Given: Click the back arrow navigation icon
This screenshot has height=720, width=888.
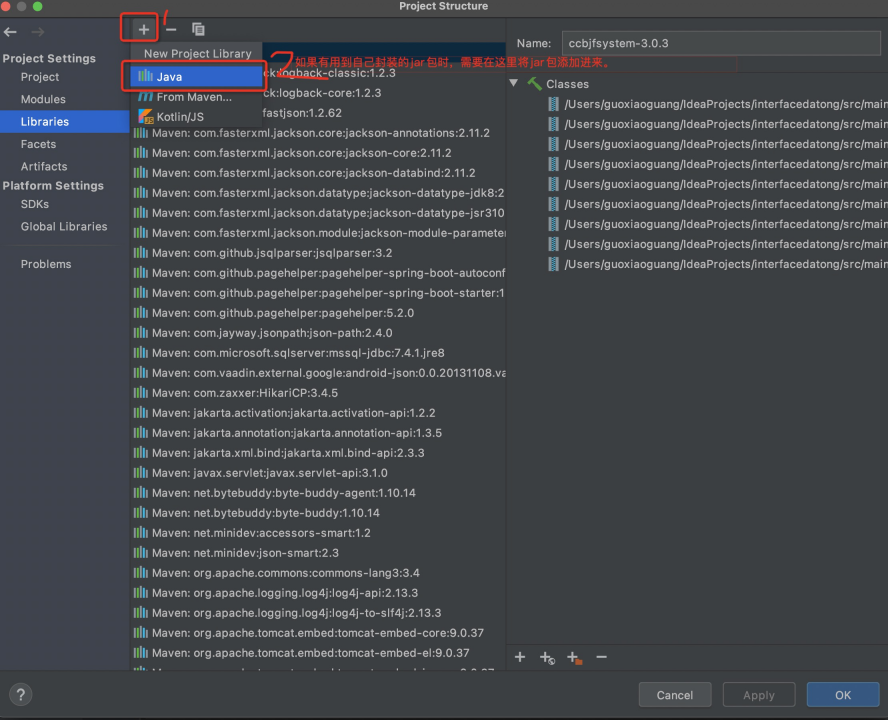Looking at the screenshot, I should coord(10,31).
